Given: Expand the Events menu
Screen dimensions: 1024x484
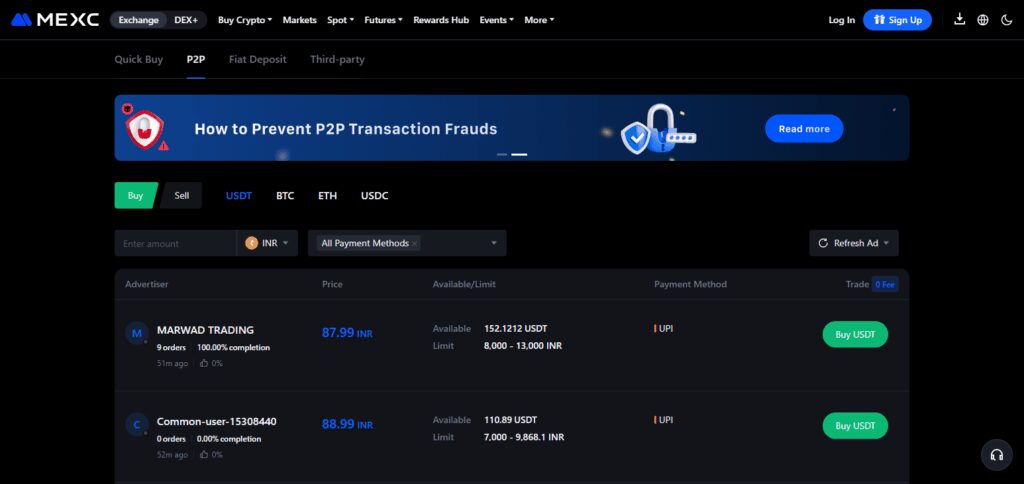Looking at the screenshot, I should click(x=496, y=20).
